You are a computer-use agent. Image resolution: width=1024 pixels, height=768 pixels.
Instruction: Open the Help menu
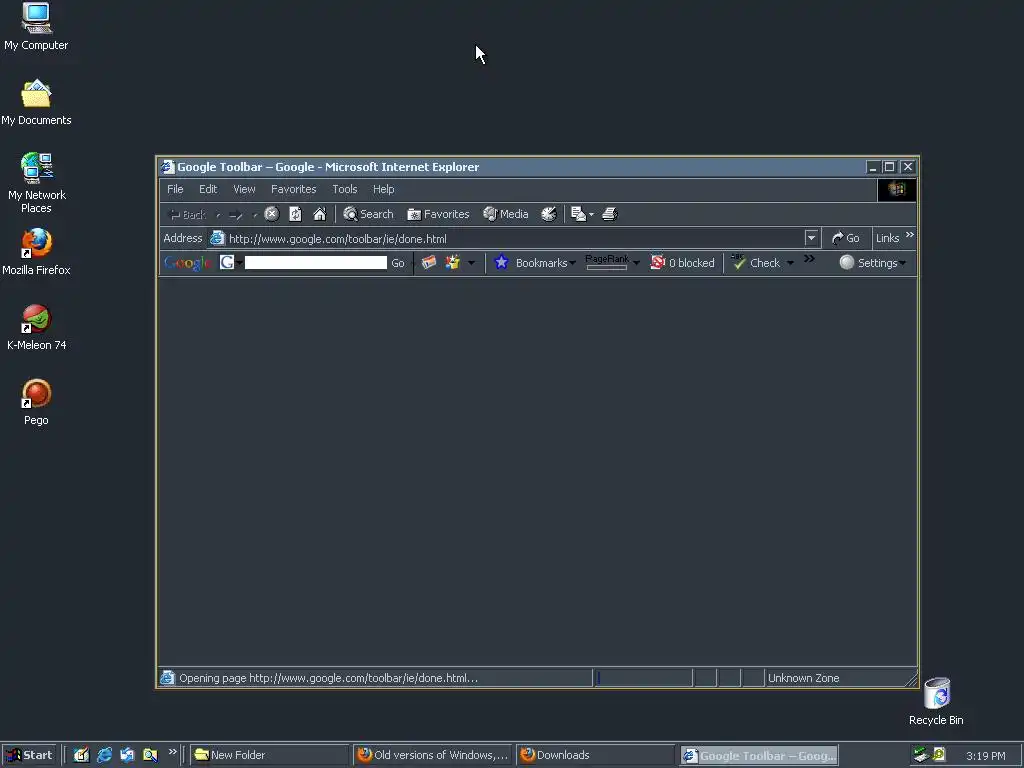click(383, 189)
